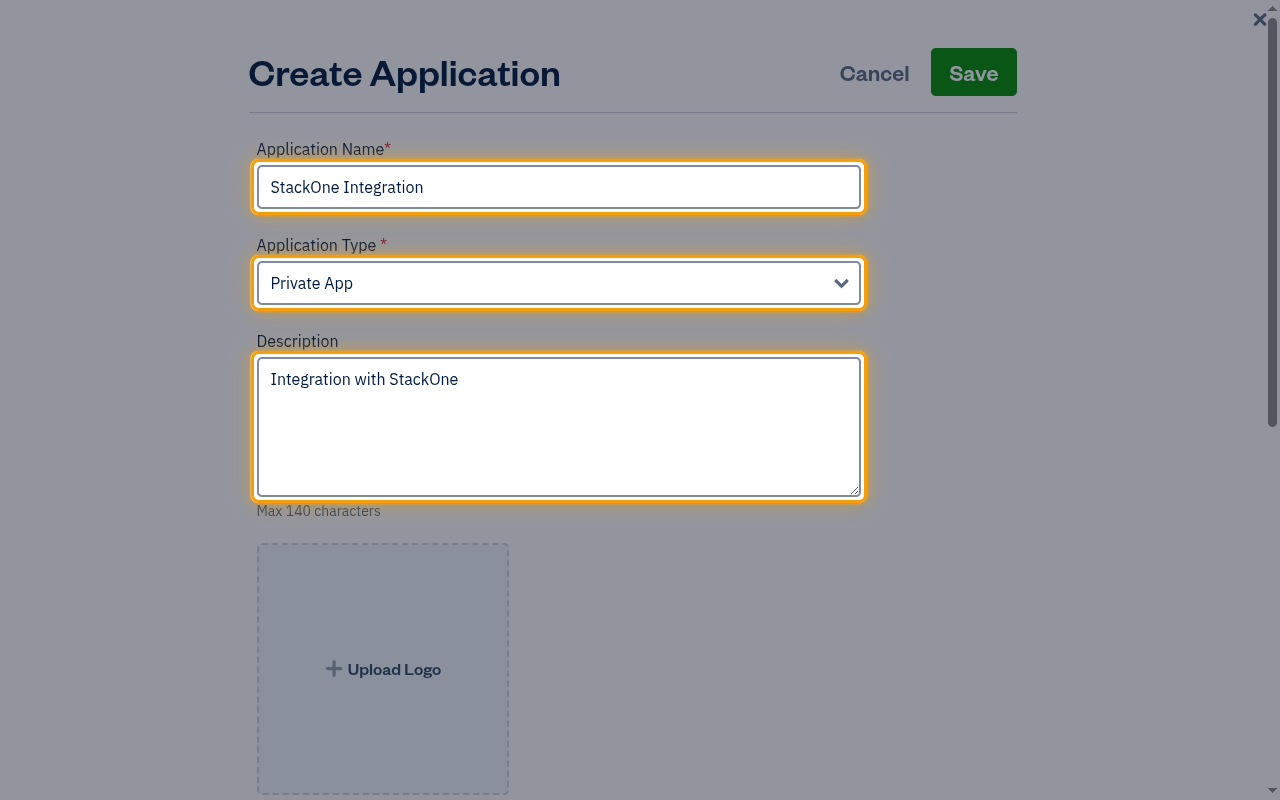Click the page vertical scrollbar
The width and height of the screenshot is (1280, 800).
coord(1272,220)
